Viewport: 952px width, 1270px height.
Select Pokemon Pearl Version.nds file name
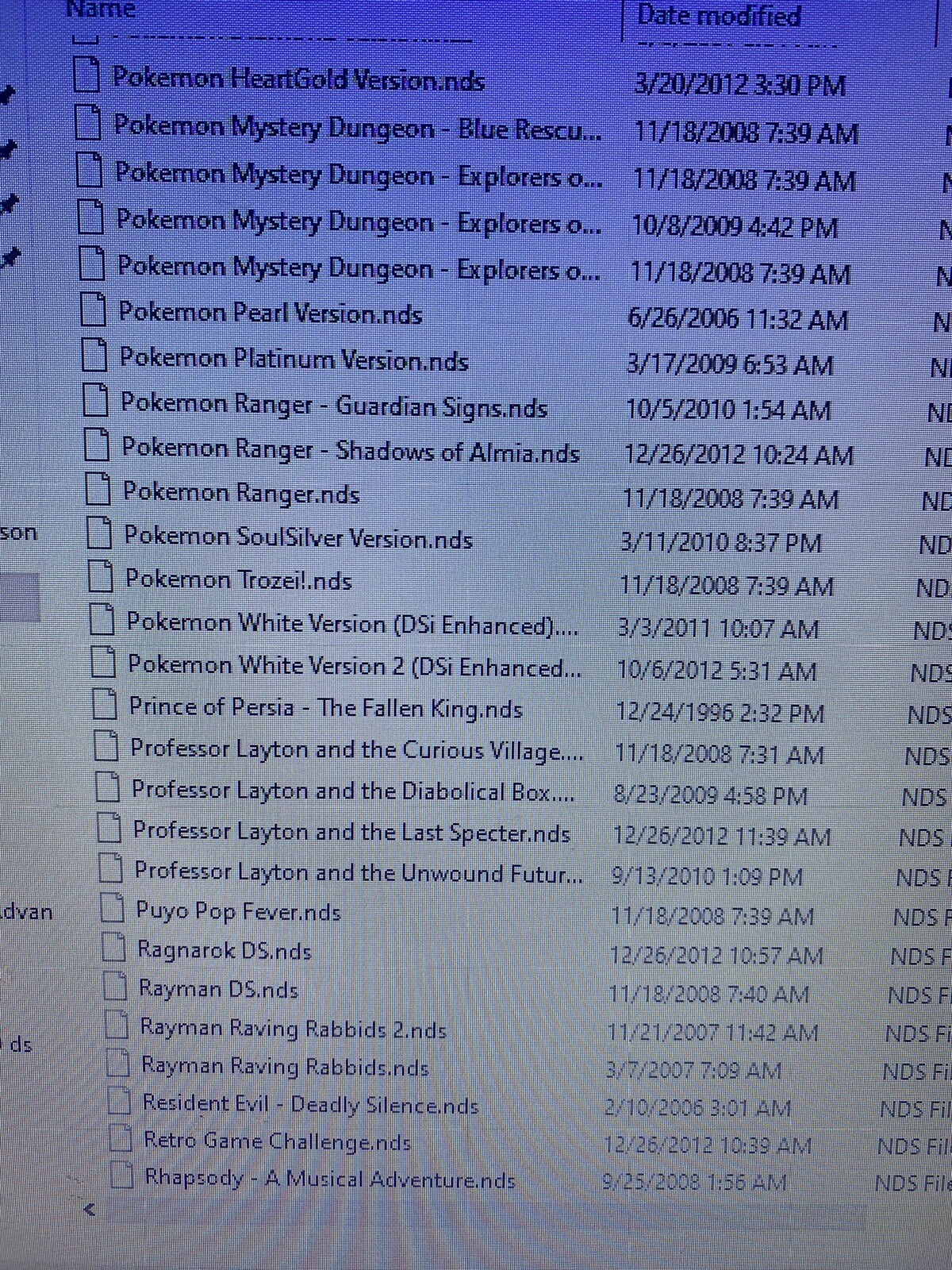271,313
